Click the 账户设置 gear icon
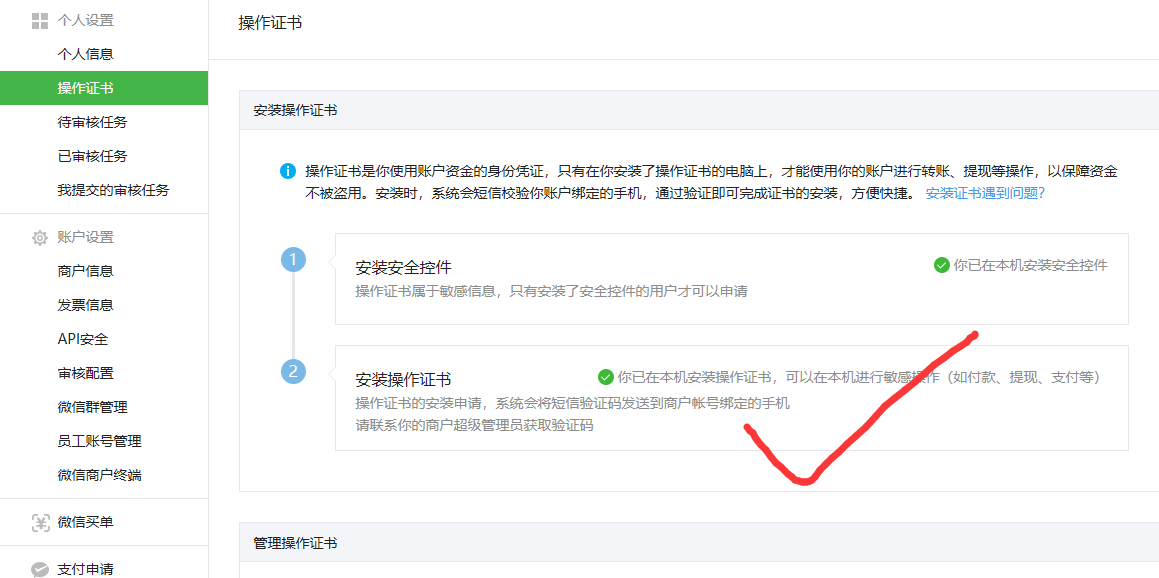The image size is (1159, 578). coord(40,238)
